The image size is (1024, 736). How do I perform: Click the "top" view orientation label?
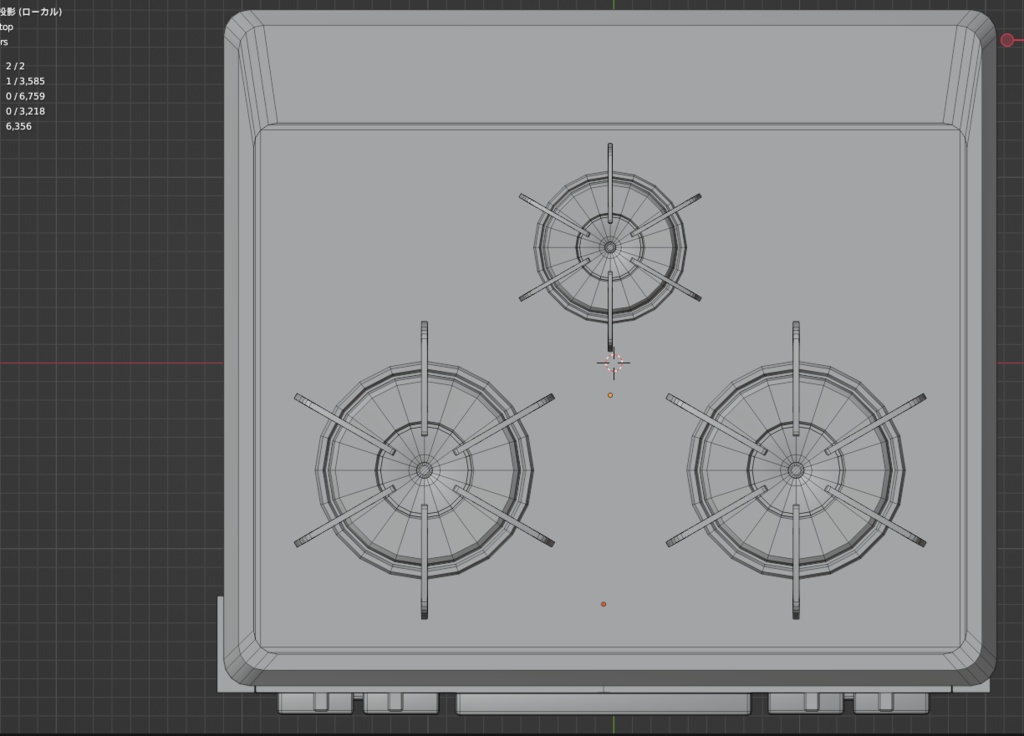click(8, 27)
